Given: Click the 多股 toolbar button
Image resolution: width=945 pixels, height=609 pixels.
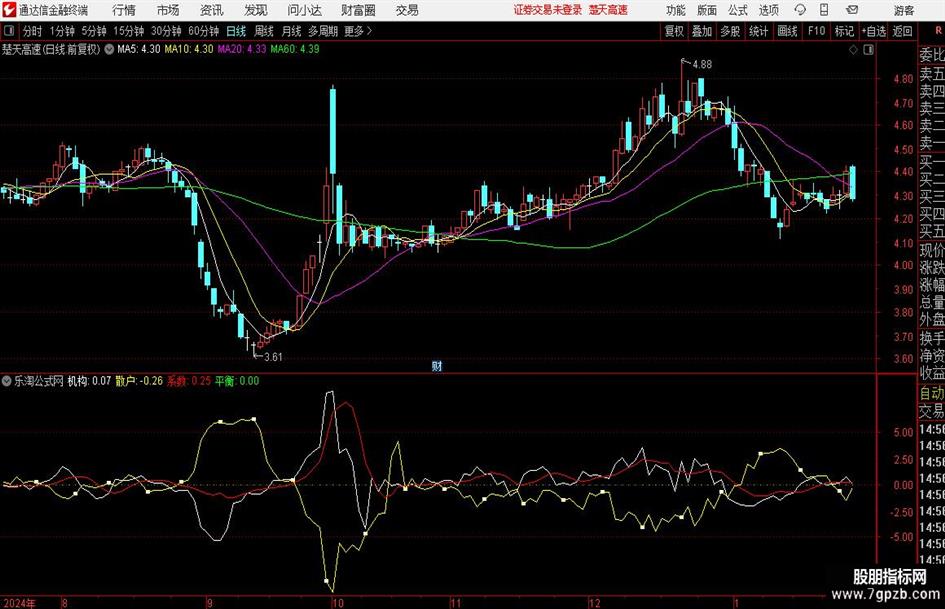Looking at the screenshot, I should 730,31.
